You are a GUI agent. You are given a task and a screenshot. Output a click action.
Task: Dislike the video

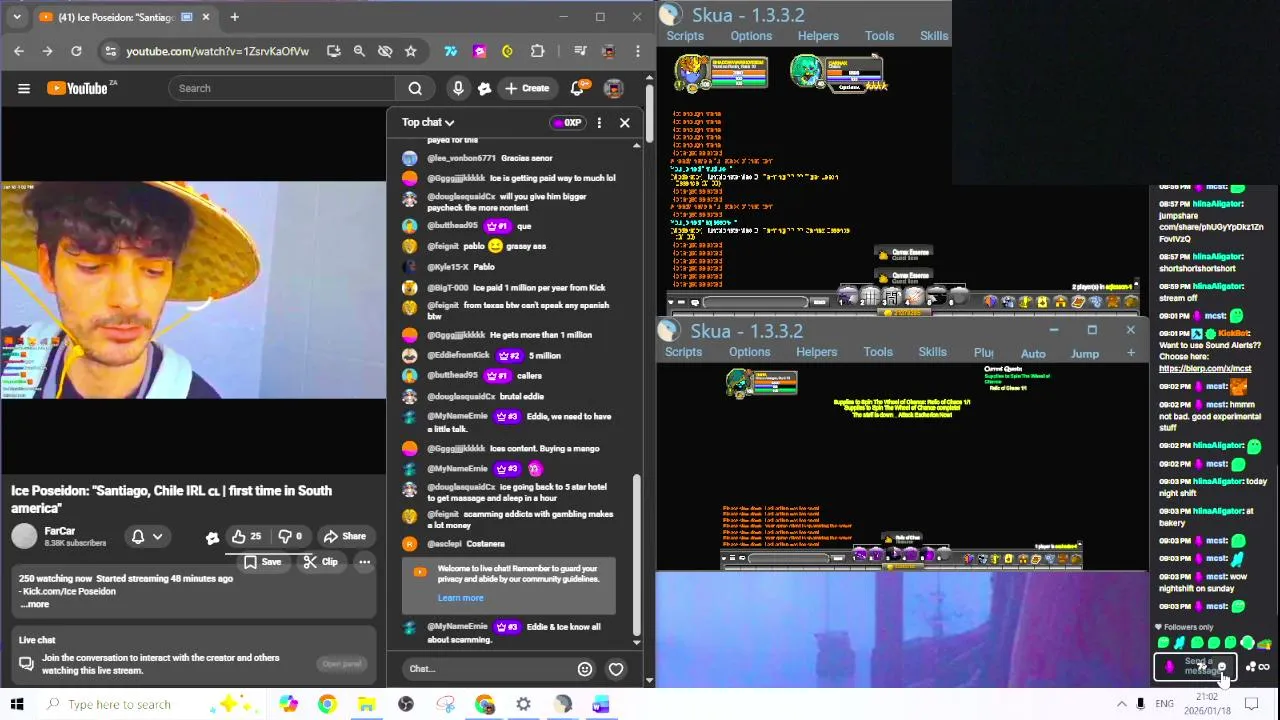pos(290,536)
